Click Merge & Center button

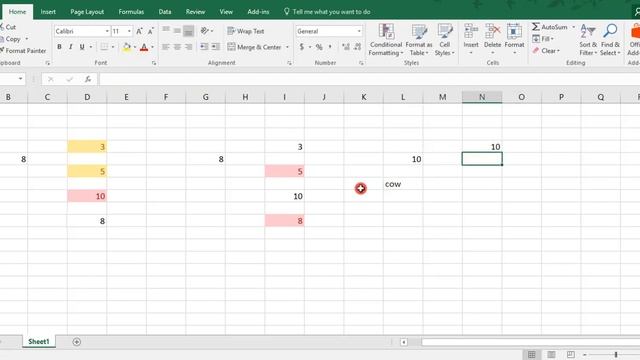[x=255, y=47]
